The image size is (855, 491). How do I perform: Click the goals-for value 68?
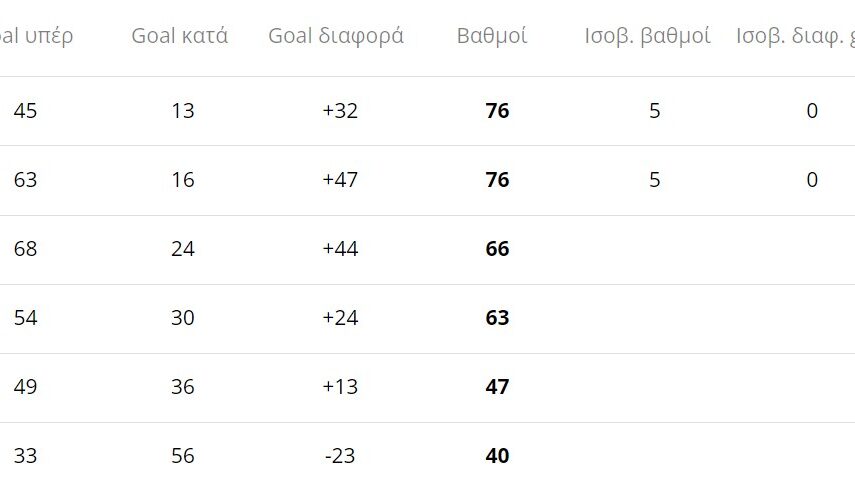pyautogui.click(x=25, y=249)
